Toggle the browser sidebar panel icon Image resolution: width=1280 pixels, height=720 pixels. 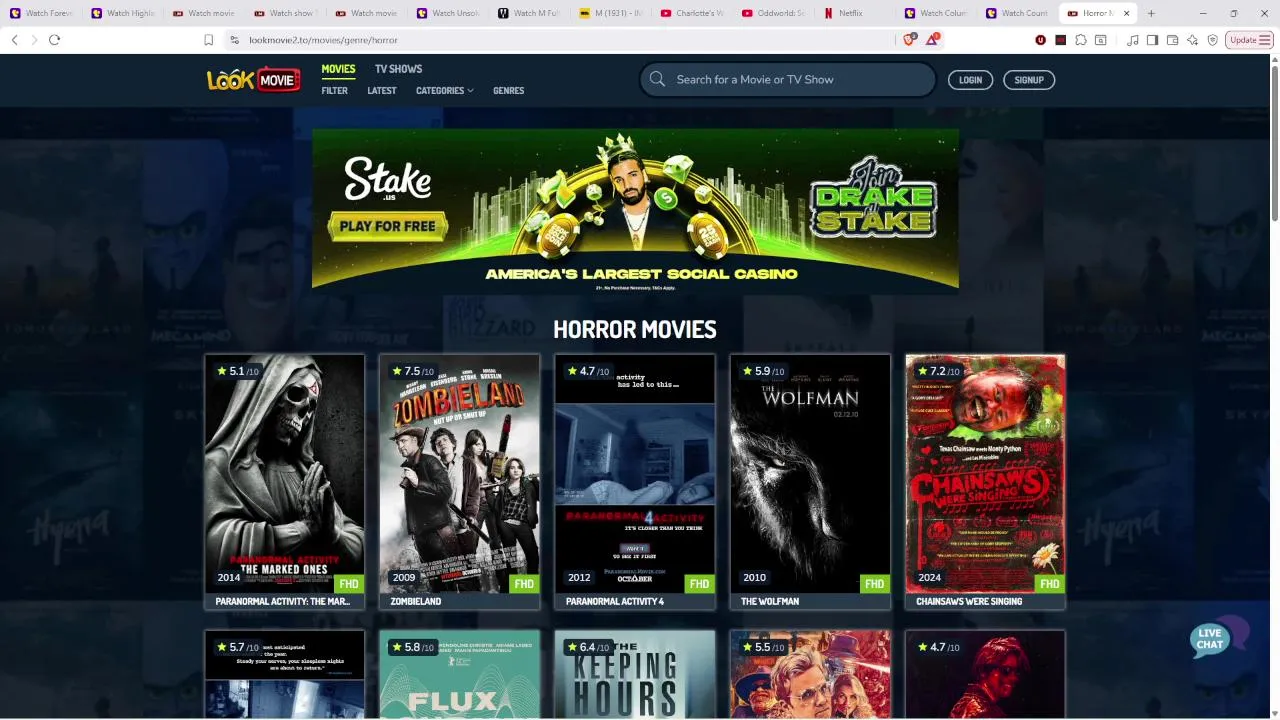(1152, 40)
